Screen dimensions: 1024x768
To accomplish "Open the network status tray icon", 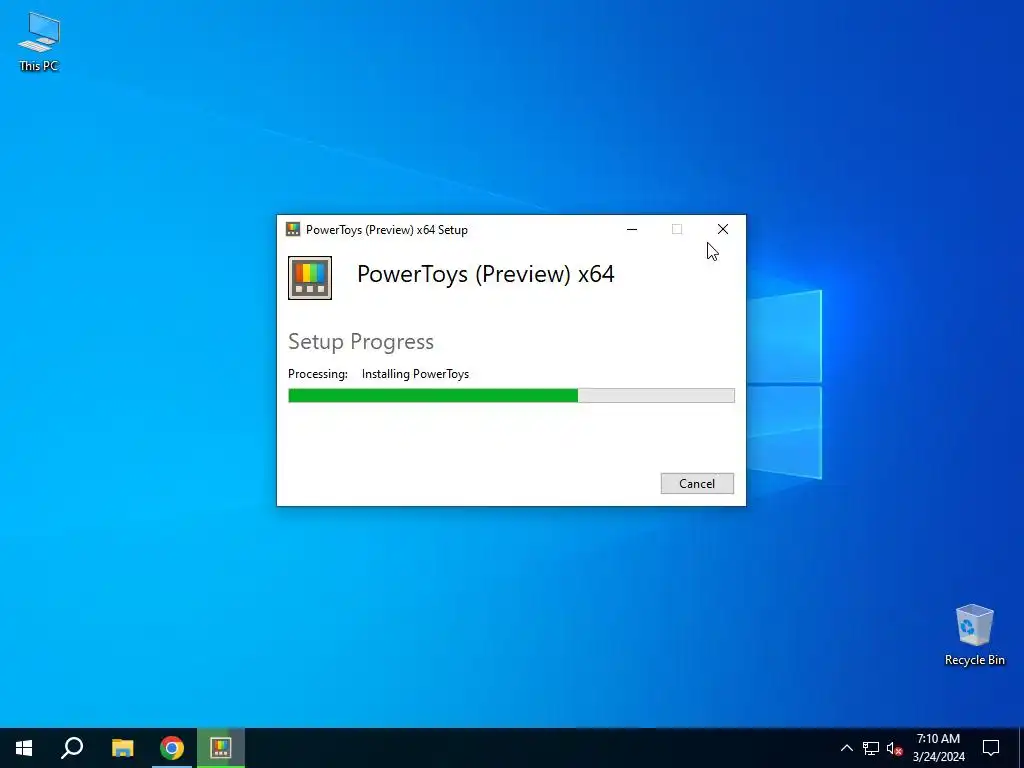I will (x=871, y=748).
